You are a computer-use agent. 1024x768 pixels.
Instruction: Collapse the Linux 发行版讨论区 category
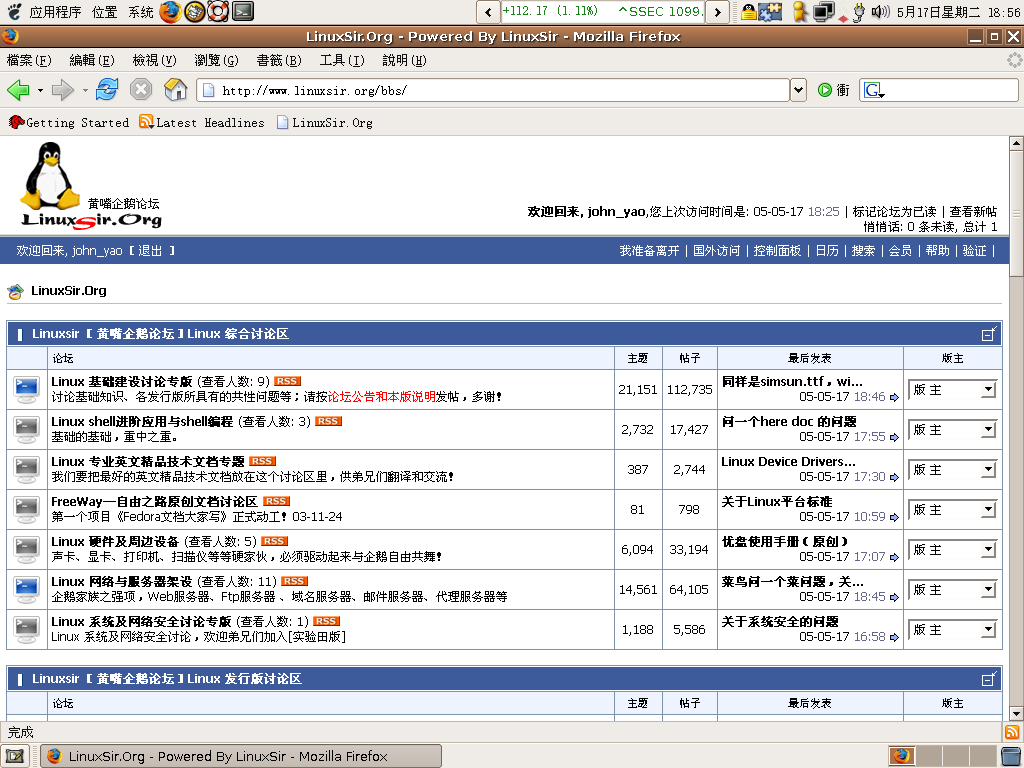[x=989, y=679]
